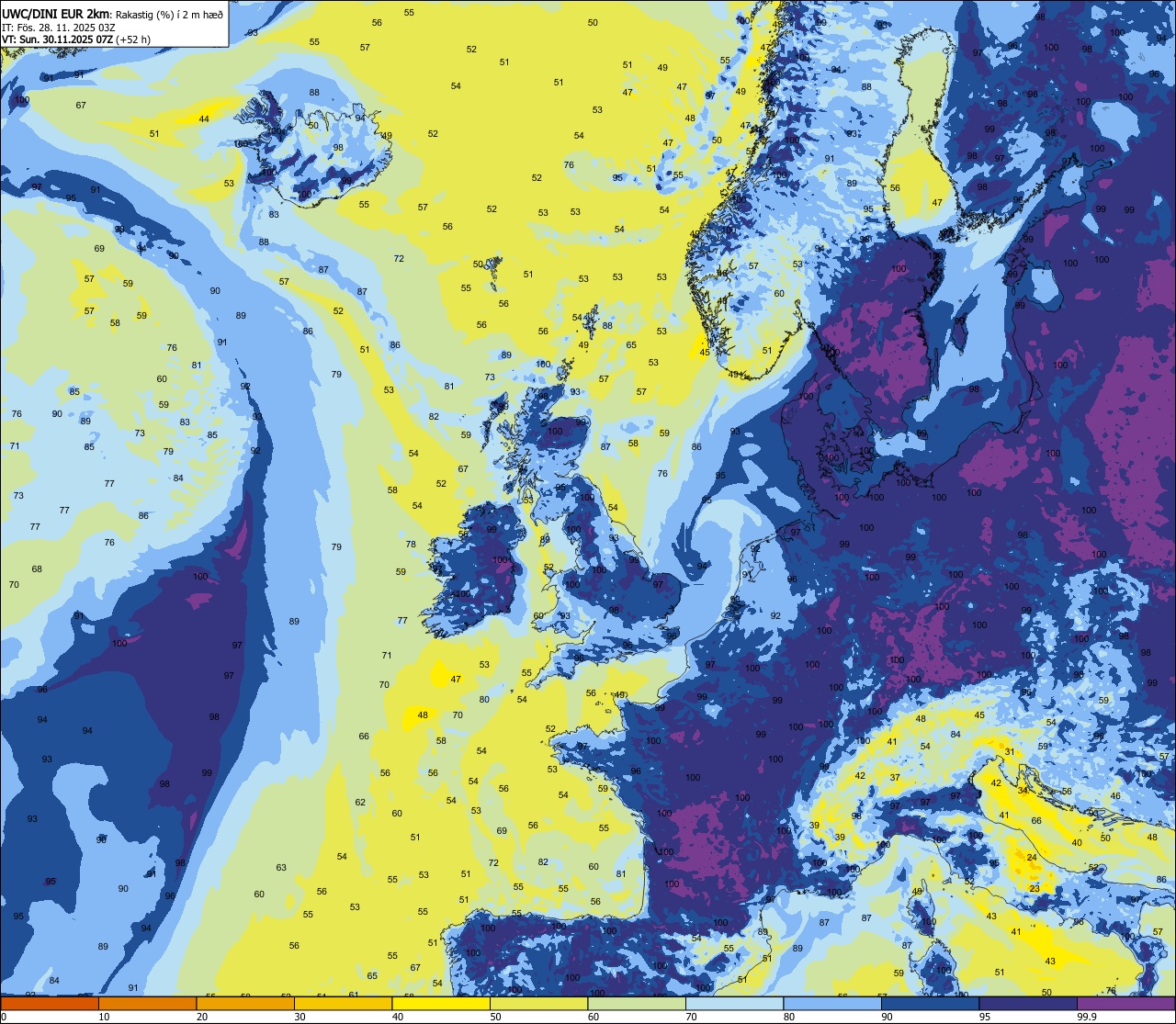The height and width of the screenshot is (1024, 1176).
Task: Click the legend tick label "30"
Action: [300, 1017]
